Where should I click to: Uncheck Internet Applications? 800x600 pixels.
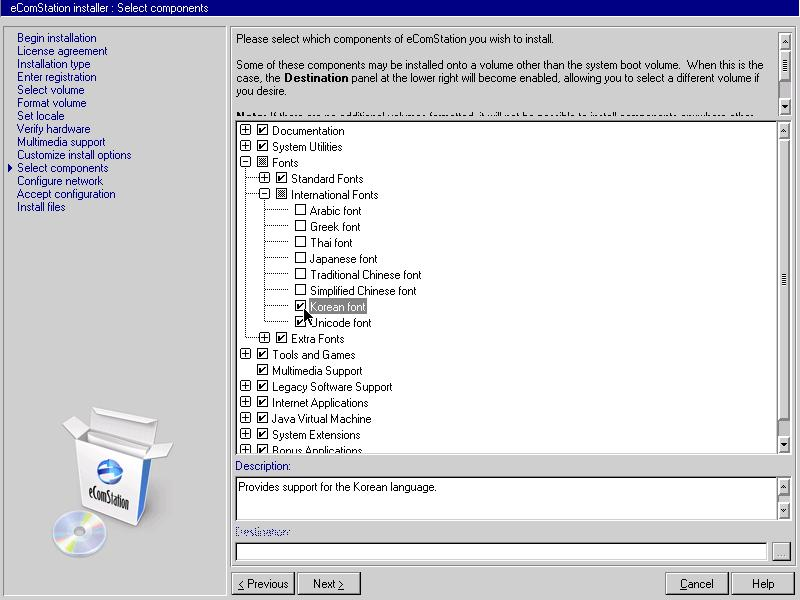click(x=262, y=402)
